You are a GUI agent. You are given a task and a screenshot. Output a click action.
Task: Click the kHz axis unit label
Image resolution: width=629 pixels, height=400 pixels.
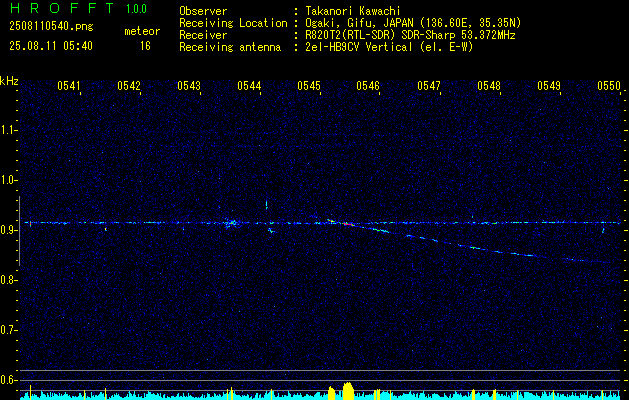click(x=9, y=81)
